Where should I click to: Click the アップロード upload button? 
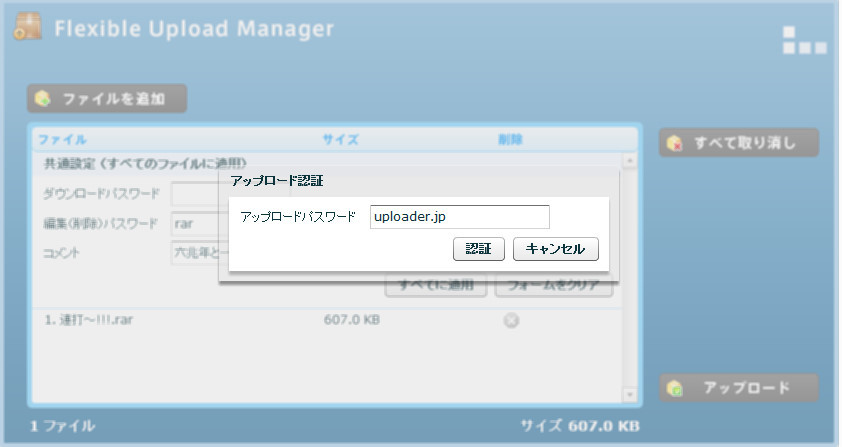click(738, 387)
